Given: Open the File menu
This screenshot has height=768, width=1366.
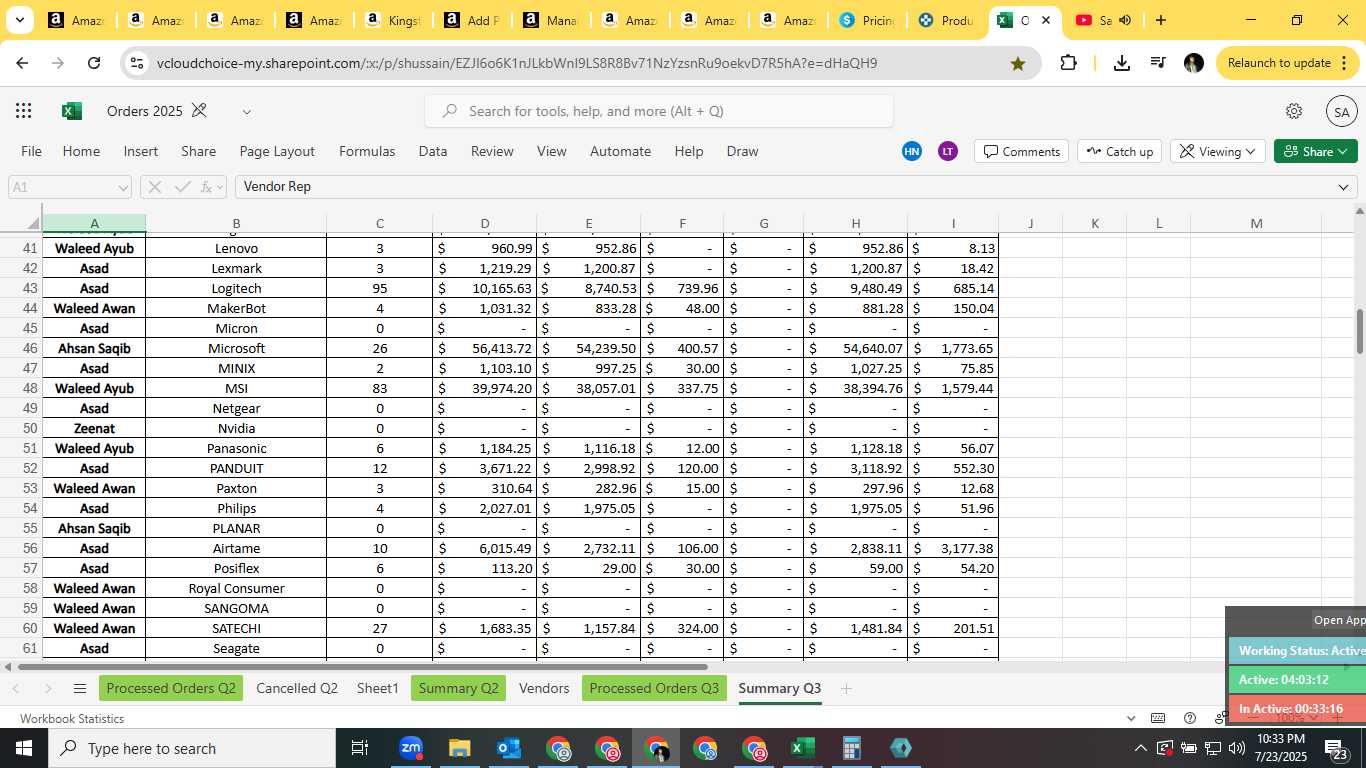Looking at the screenshot, I should pyautogui.click(x=31, y=151).
